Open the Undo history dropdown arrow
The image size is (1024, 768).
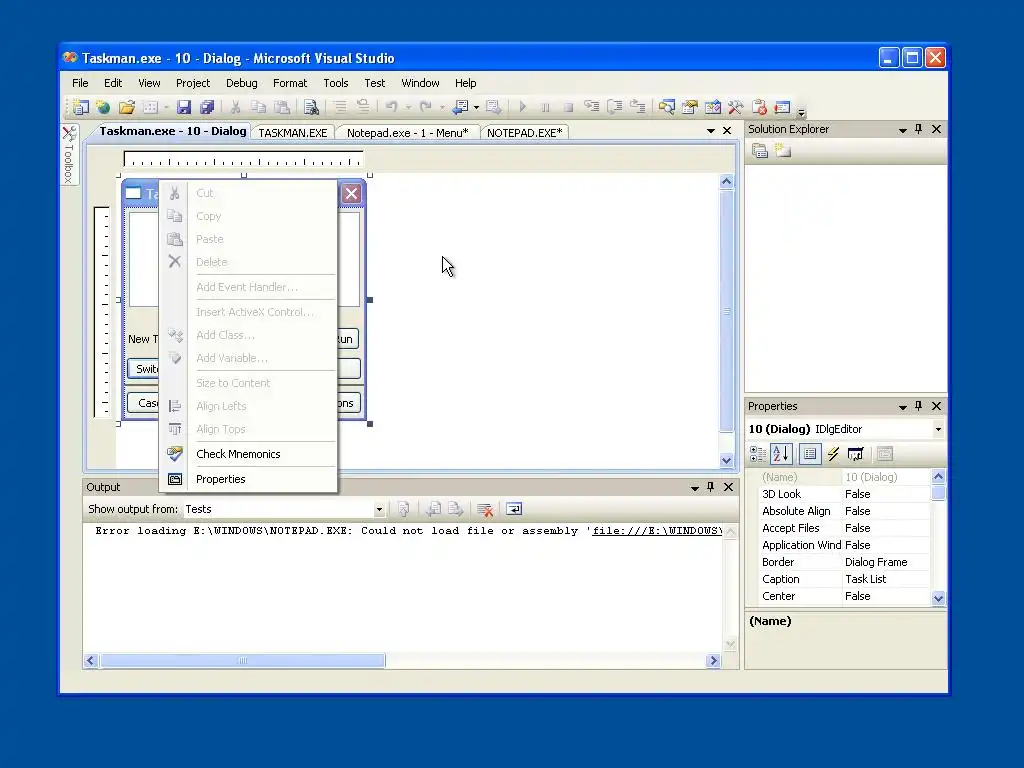tap(408, 108)
